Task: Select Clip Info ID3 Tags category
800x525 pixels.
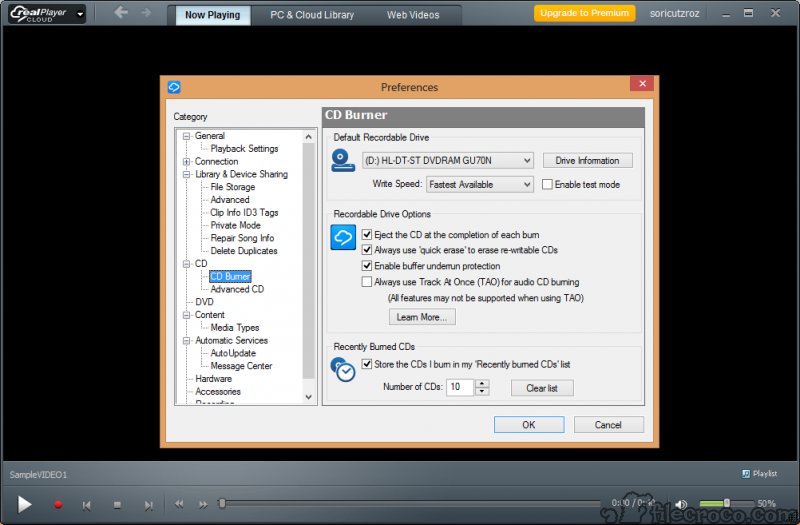Action: pos(244,212)
